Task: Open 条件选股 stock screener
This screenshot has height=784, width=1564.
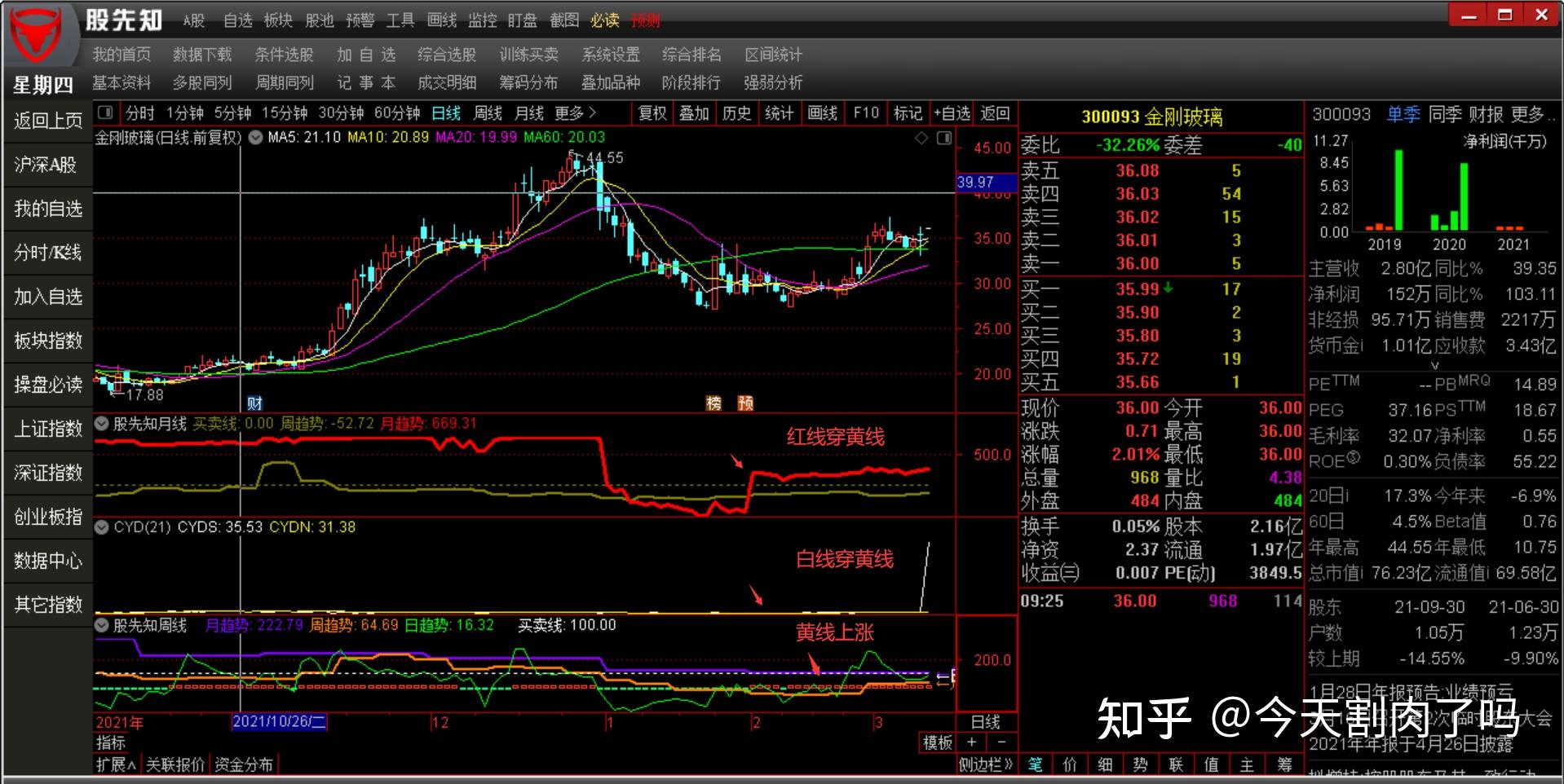Action: [x=284, y=55]
